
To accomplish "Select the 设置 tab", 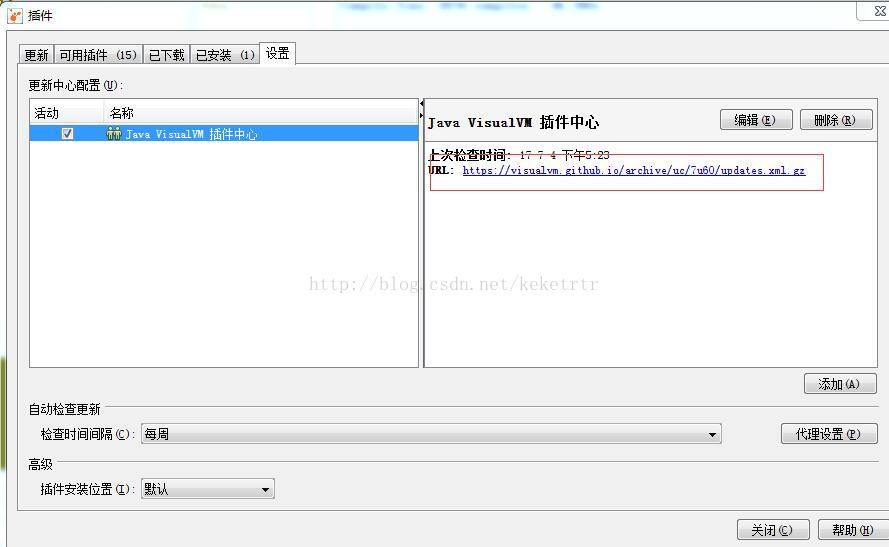I will coord(277,53).
